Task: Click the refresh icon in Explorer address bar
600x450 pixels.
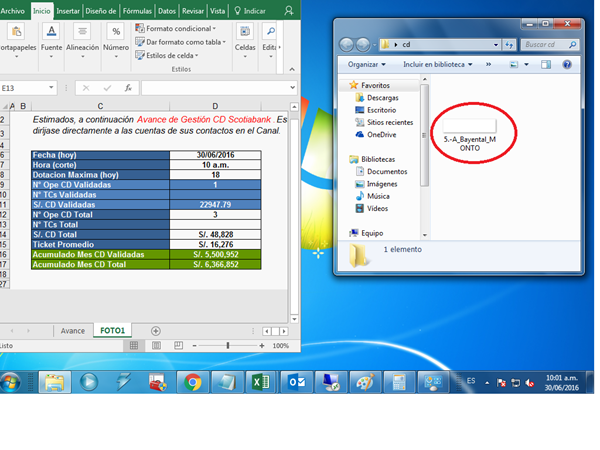Action: click(509, 45)
